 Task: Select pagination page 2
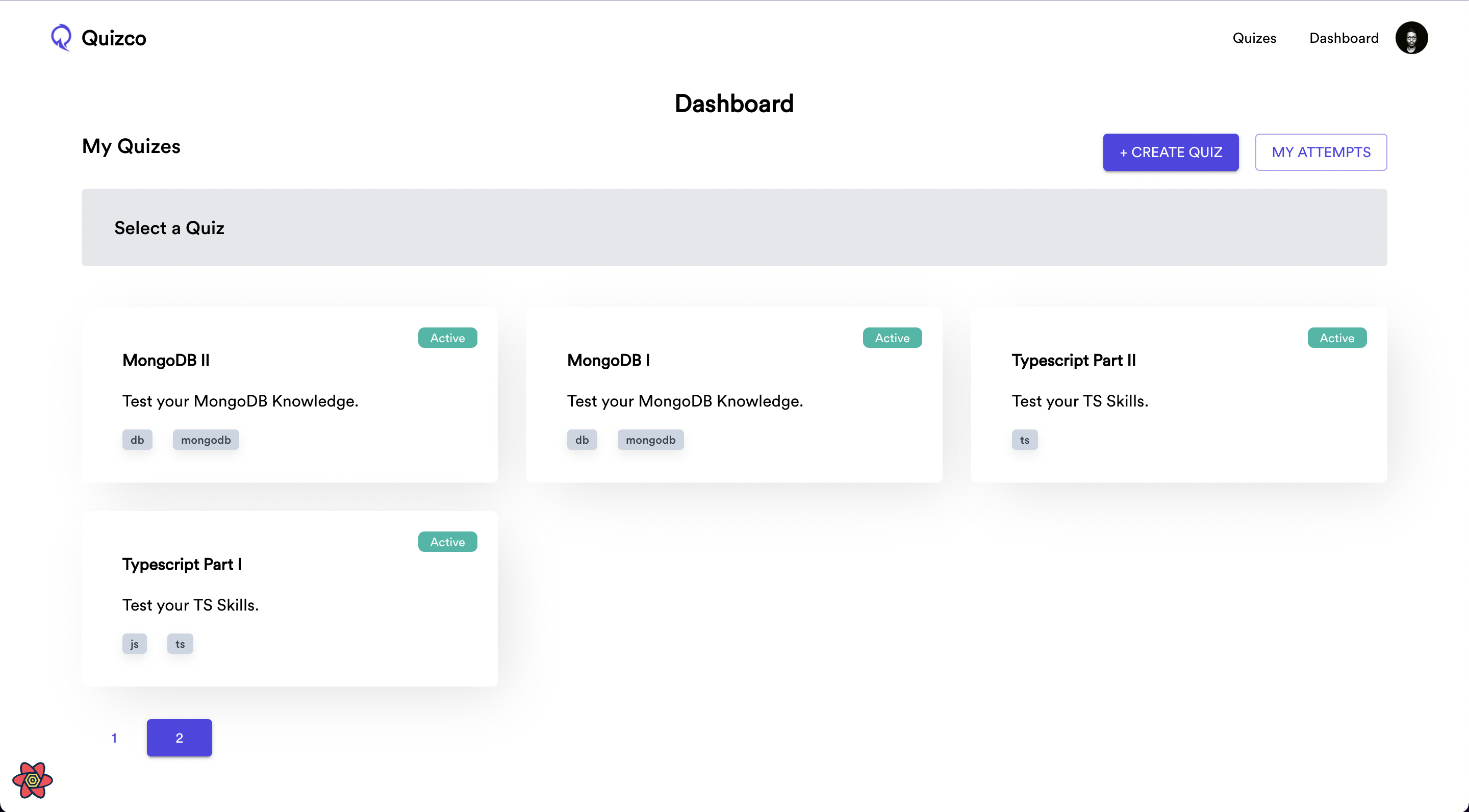point(179,738)
